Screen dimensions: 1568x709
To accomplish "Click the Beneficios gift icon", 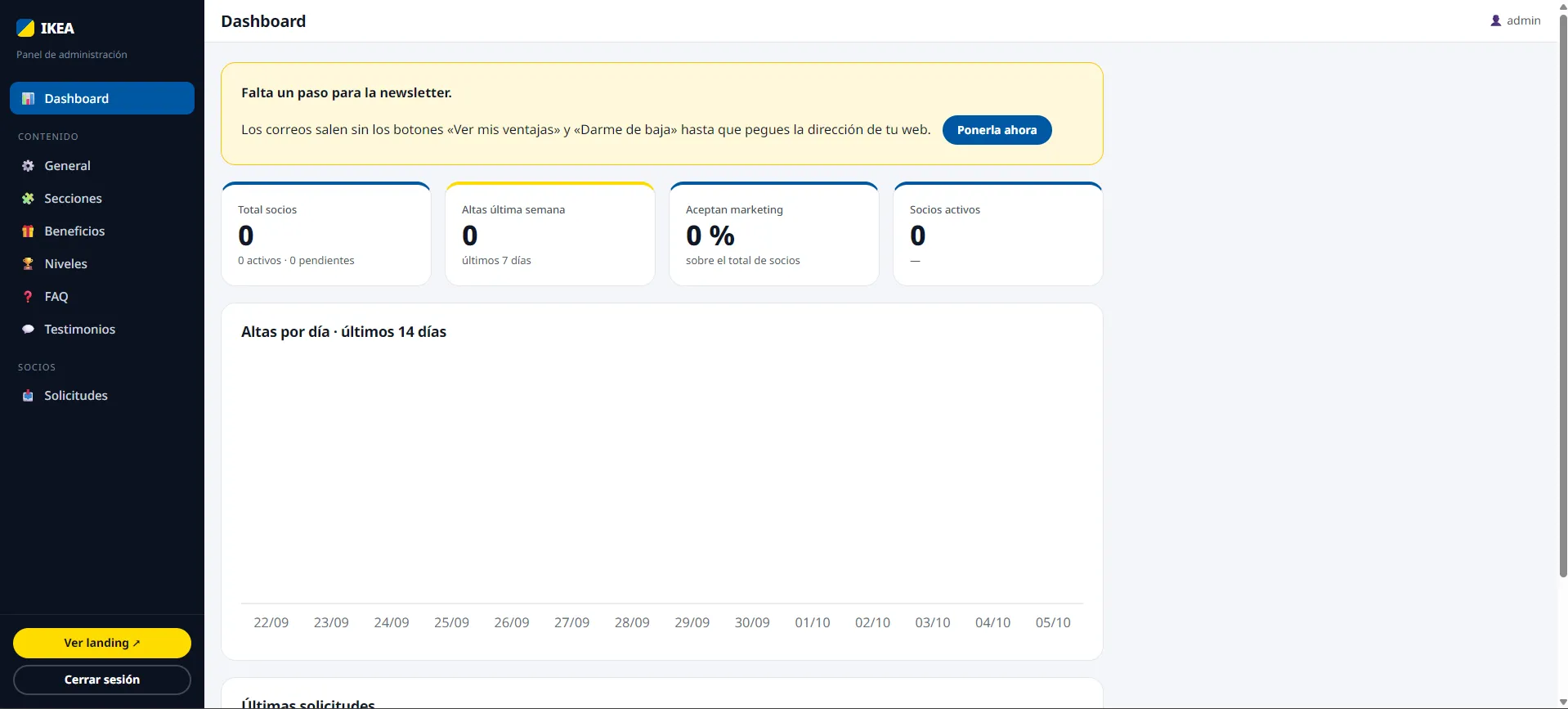I will click(28, 231).
